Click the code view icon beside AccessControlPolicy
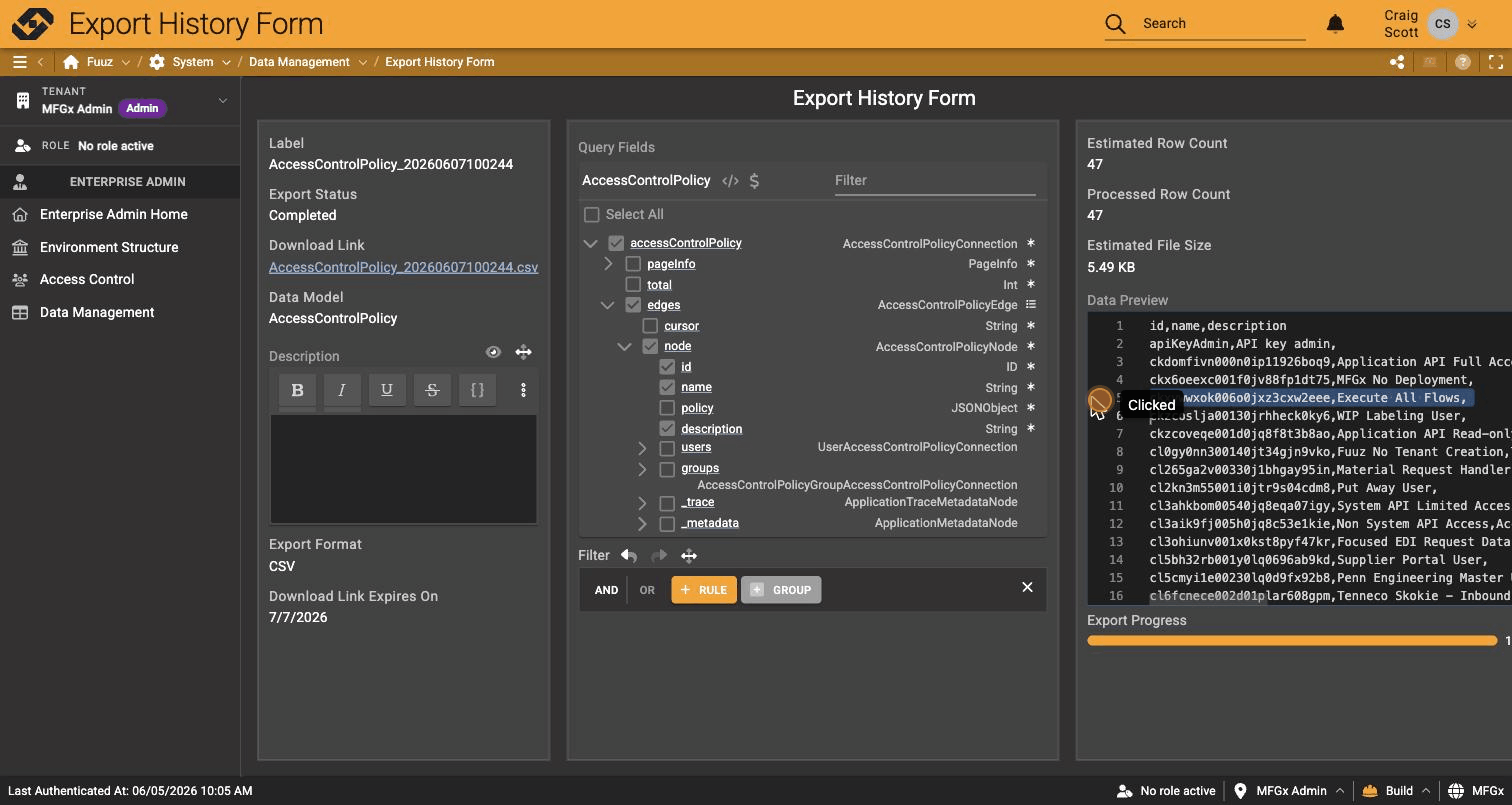This screenshot has height=805, width=1512. [730, 181]
